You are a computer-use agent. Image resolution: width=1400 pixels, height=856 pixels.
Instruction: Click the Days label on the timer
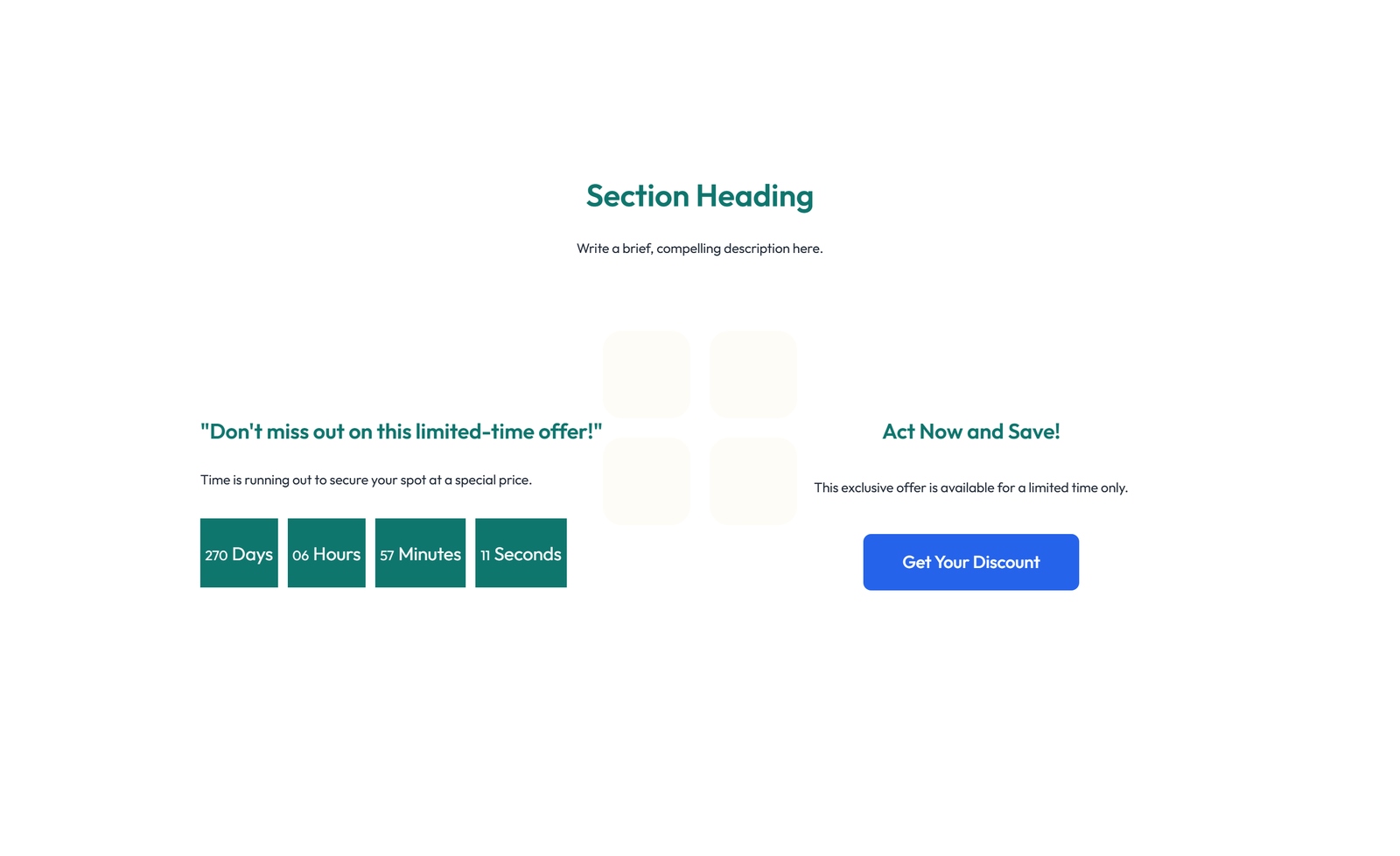252,553
